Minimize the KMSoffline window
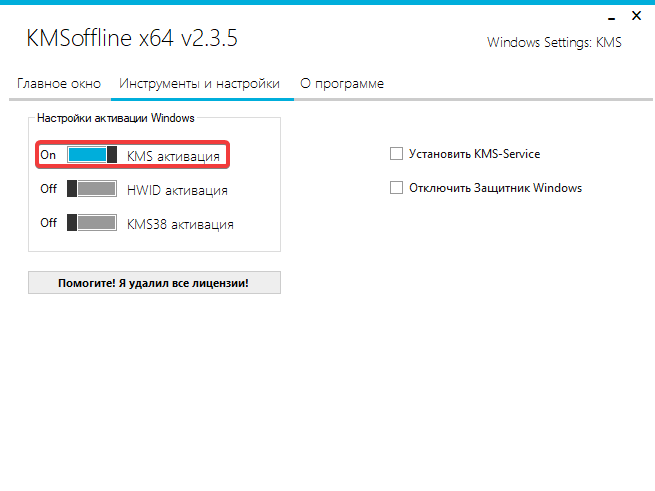This screenshot has width=655, height=491. pyautogui.click(x=609, y=17)
